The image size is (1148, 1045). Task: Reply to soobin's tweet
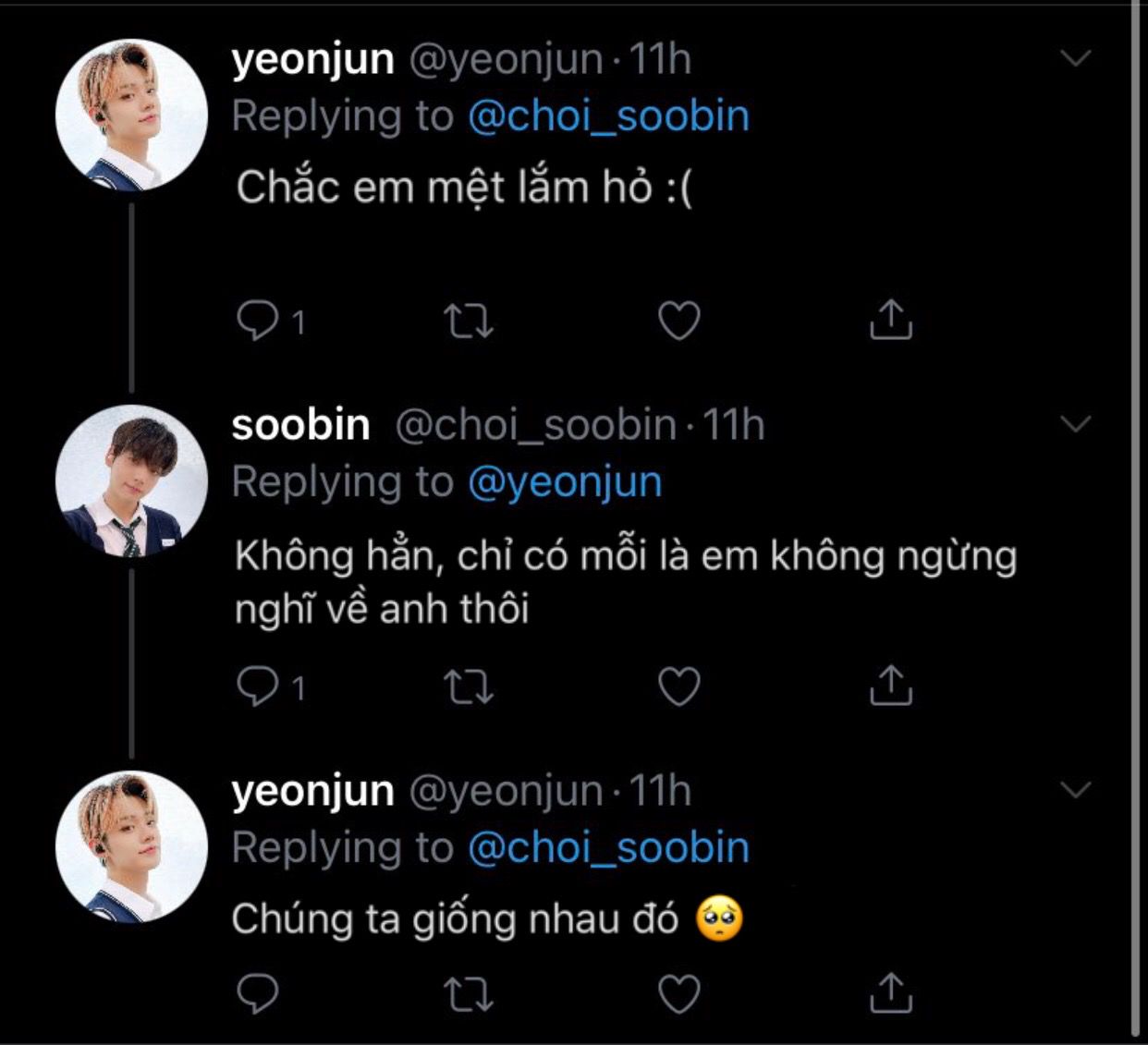point(258,686)
